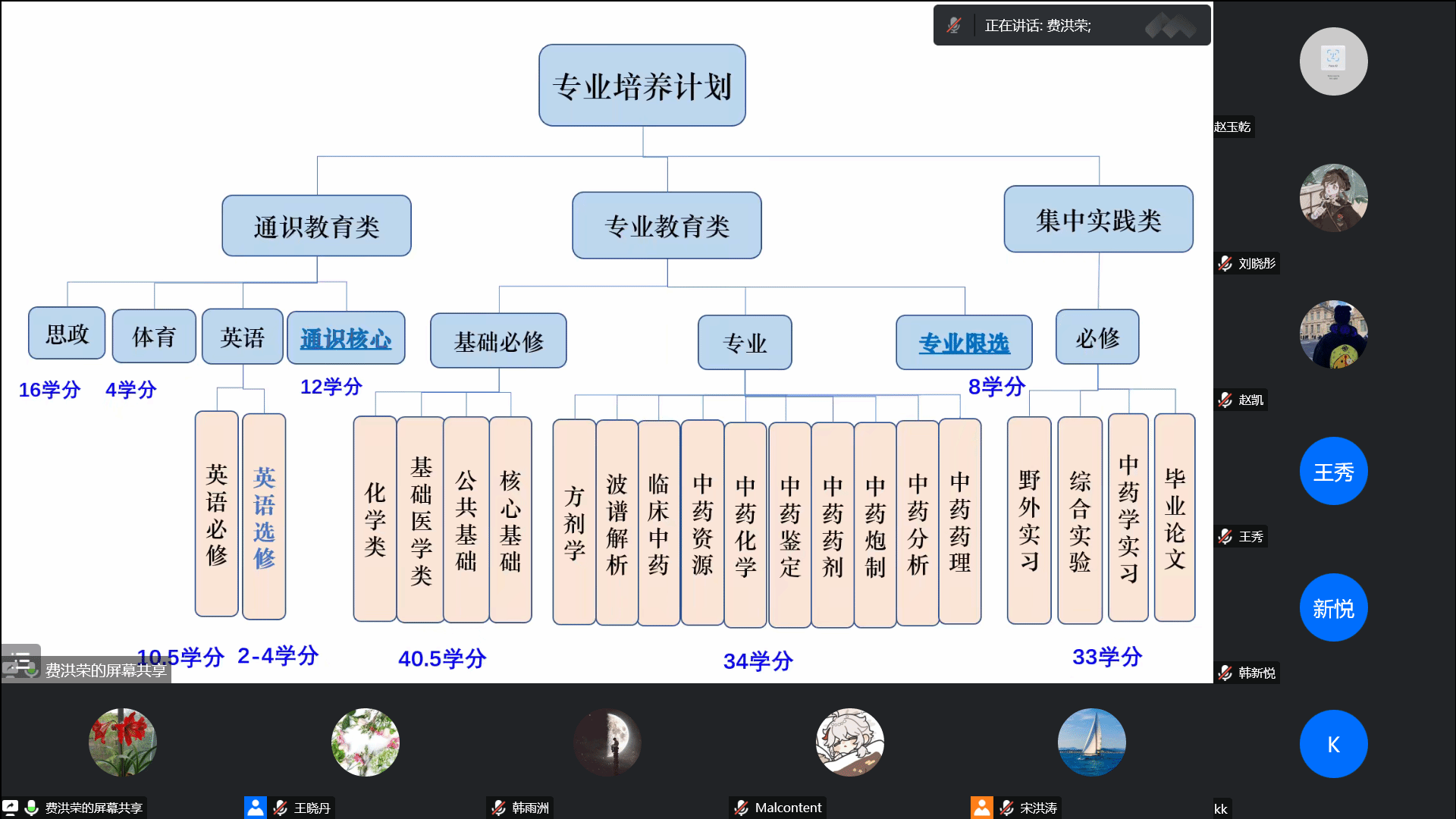Screen dimensions: 1456x819
Task: Click the muted mic icon beside 赵凯
Action: [x=1225, y=400]
